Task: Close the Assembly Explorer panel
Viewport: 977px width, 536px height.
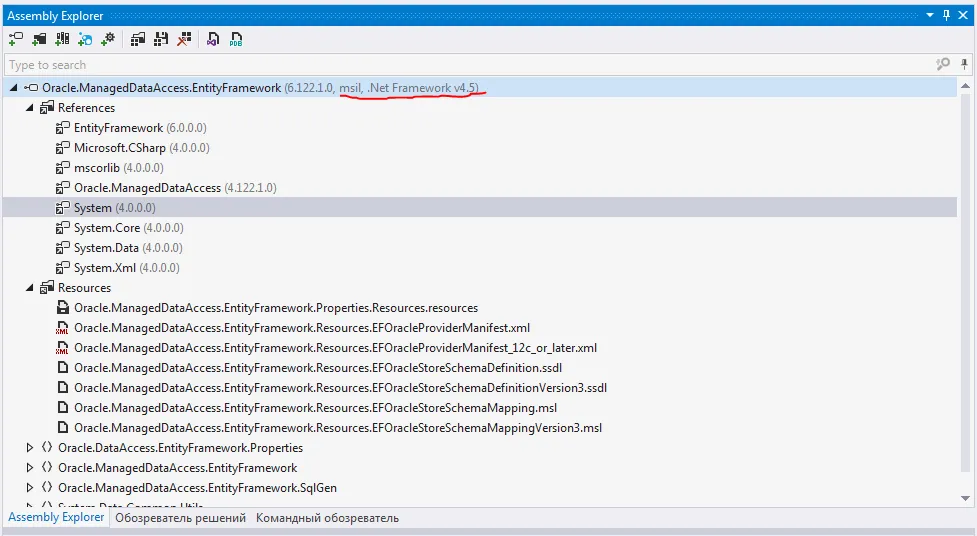Action: click(x=963, y=15)
